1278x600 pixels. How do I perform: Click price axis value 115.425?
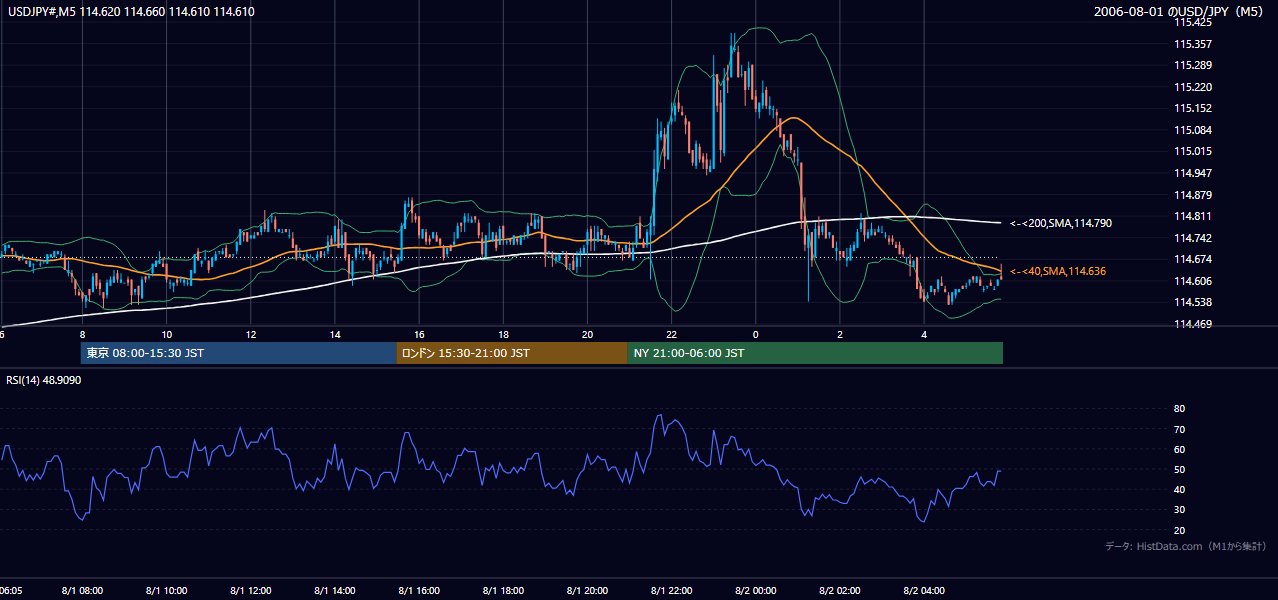pos(1195,22)
